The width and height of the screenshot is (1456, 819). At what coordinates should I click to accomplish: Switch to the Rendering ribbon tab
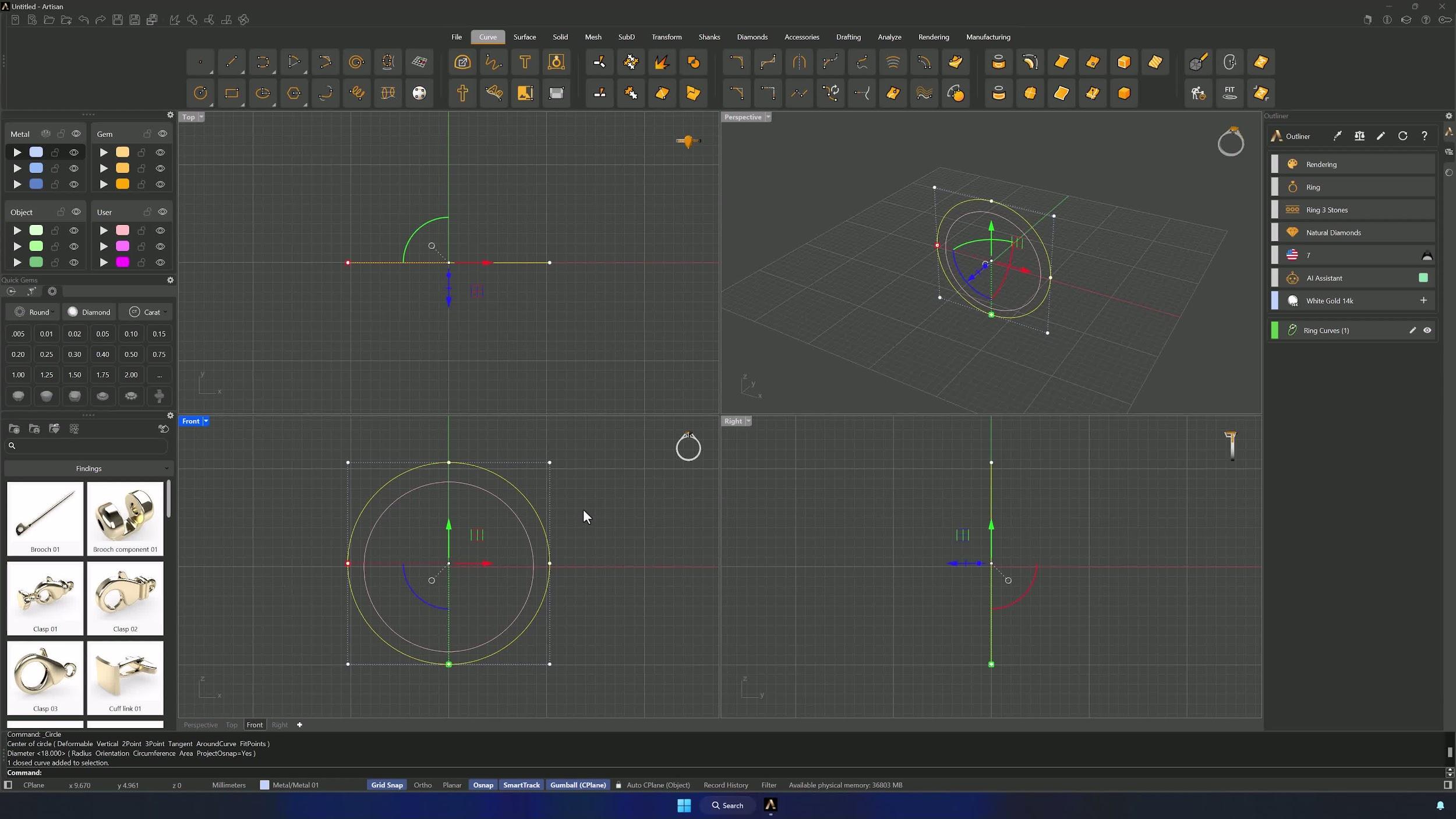tap(933, 37)
